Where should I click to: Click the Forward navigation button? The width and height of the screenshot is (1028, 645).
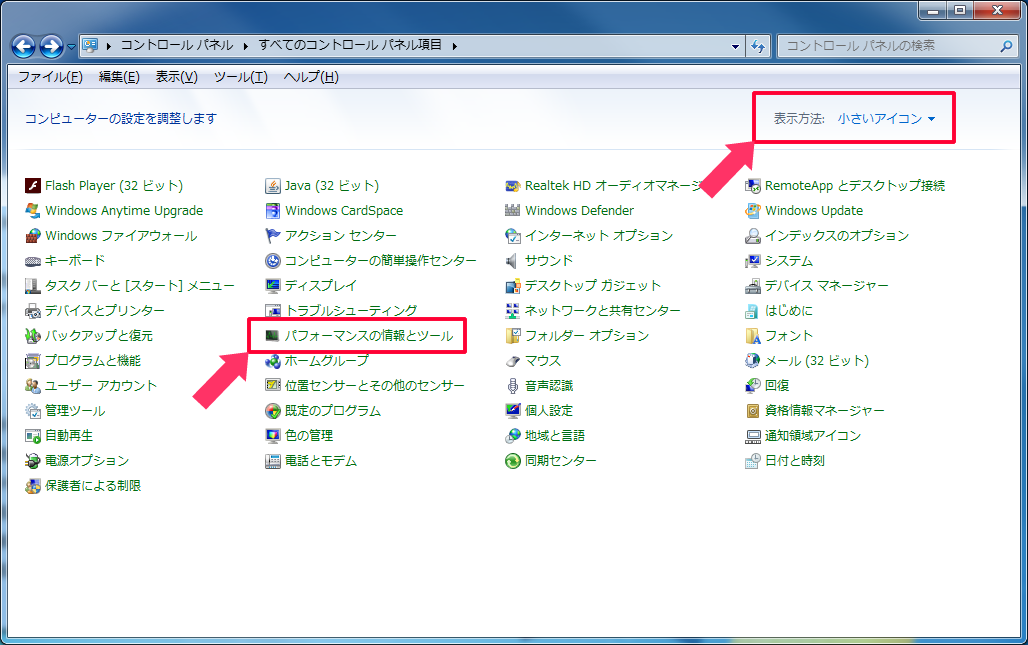tap(51, 46)
